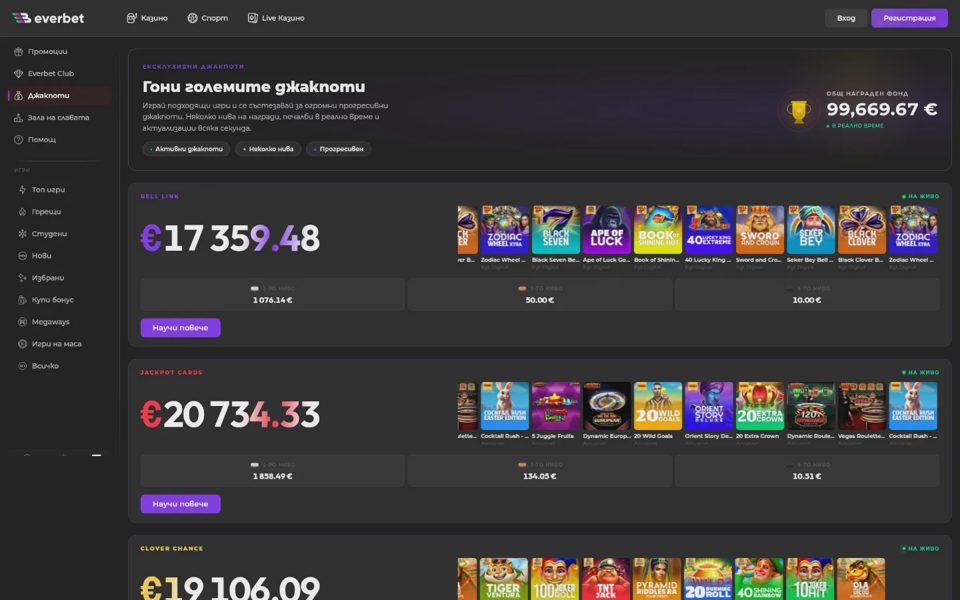Viewport: 960px width, 600px height.
Task: Click the 99,669.67 € prize fund total
Action: coord(882,109)
